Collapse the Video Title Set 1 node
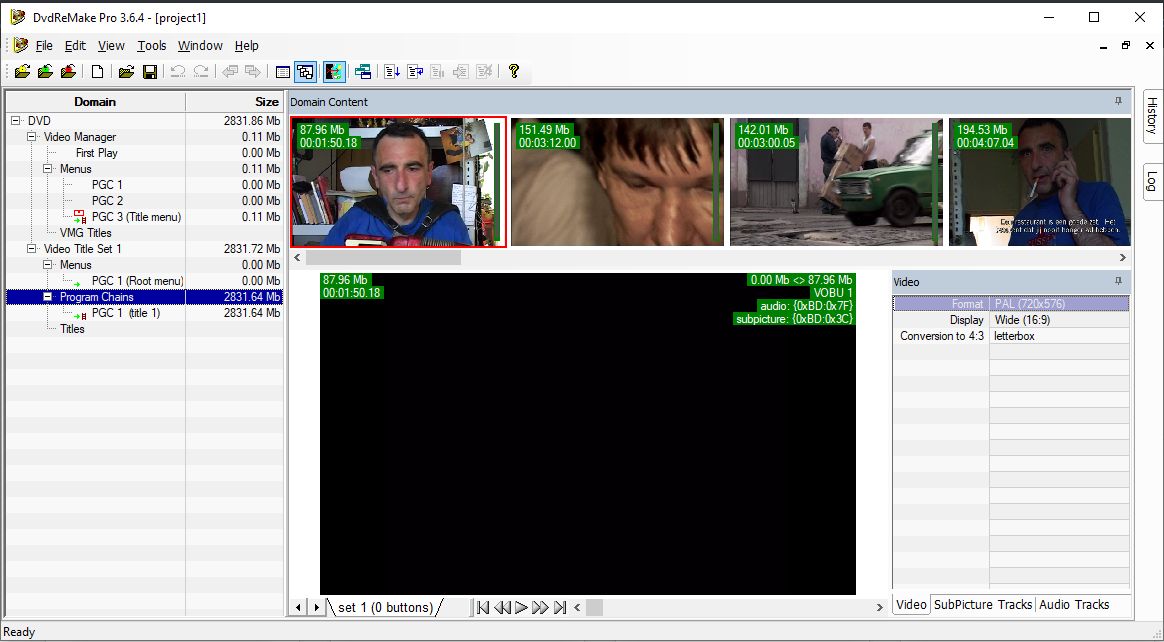The image size is (1164, 642). [x=32, y=249]
